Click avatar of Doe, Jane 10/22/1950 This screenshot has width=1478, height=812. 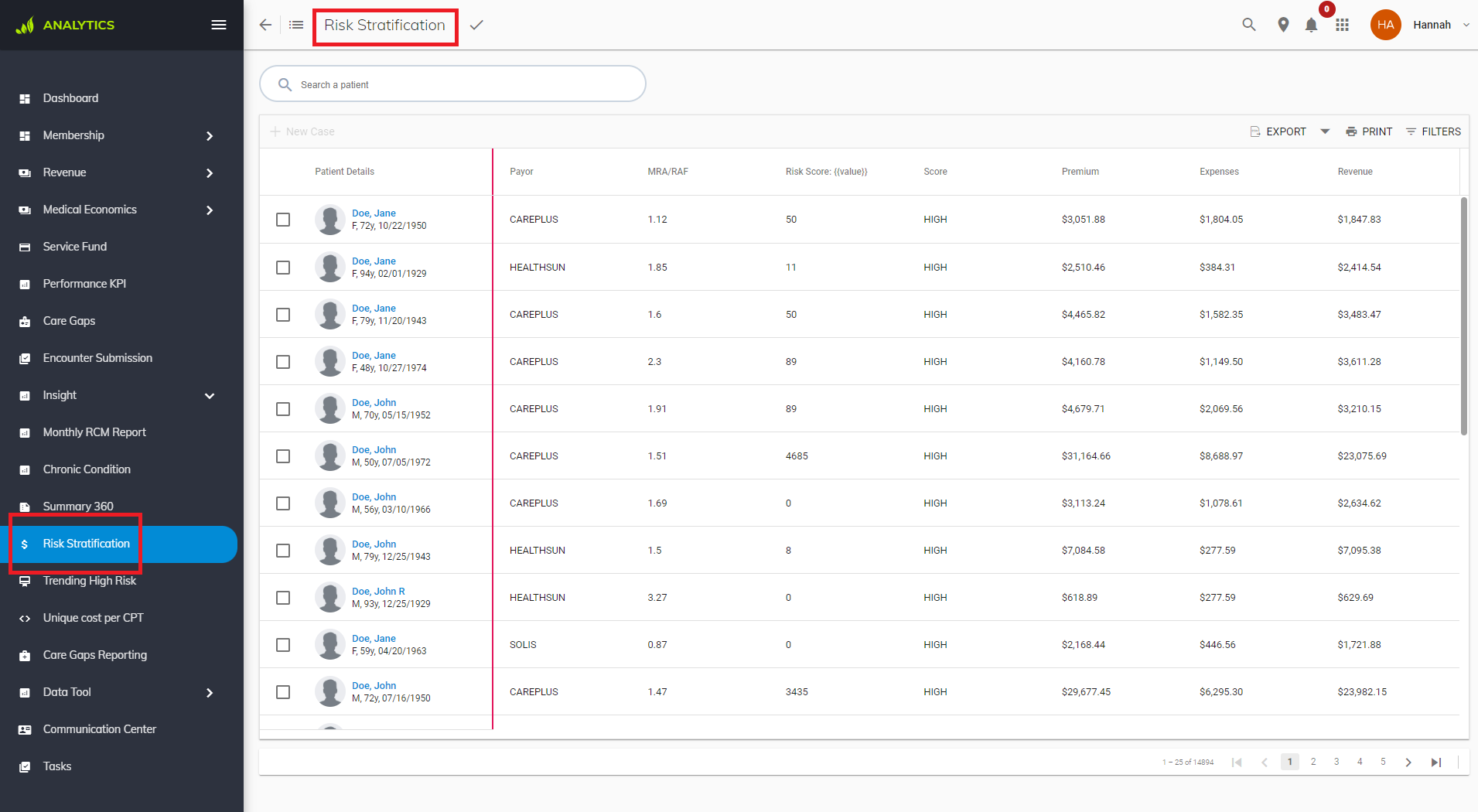tap(329, 220)
